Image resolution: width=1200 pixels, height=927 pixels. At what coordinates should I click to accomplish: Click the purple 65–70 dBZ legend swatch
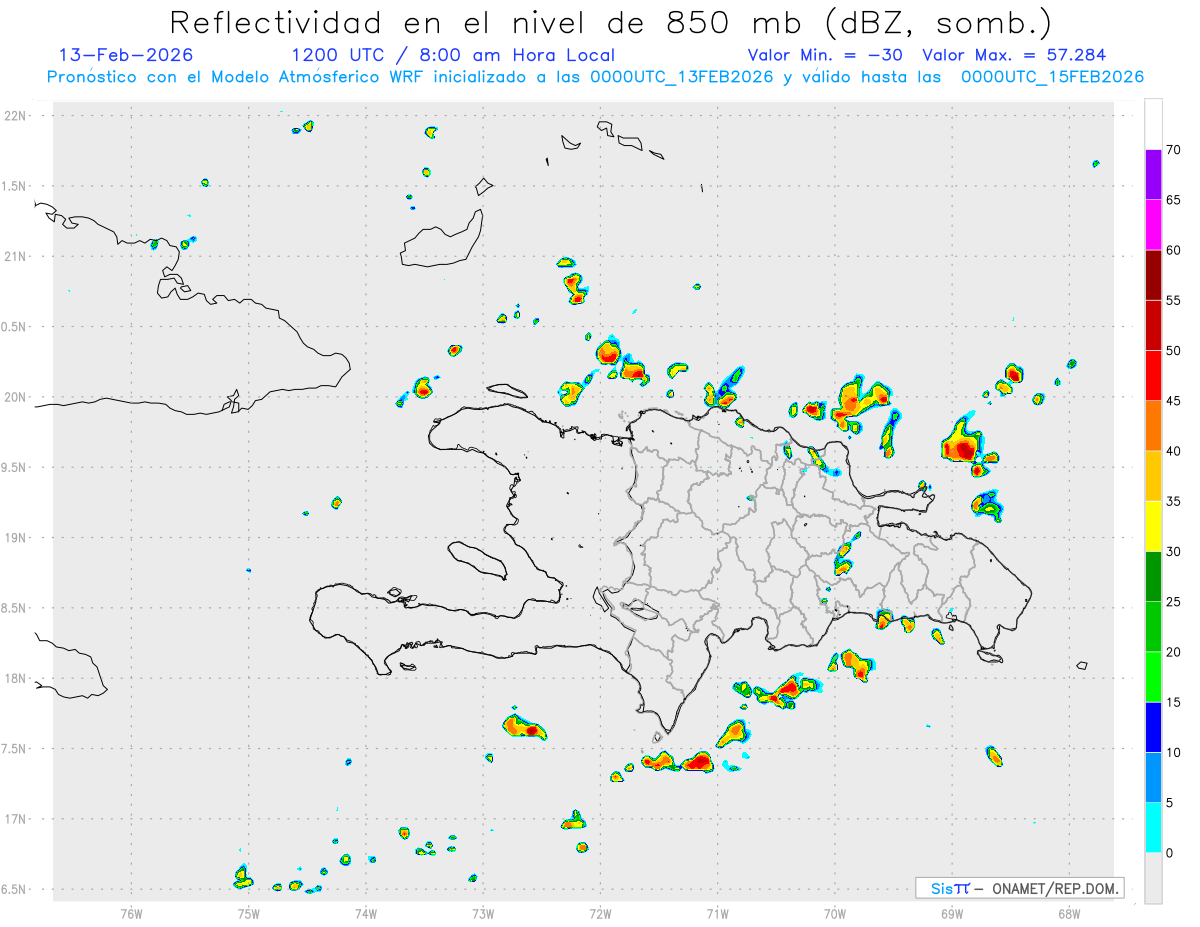pyautogui.click(x=1153, y=175)
